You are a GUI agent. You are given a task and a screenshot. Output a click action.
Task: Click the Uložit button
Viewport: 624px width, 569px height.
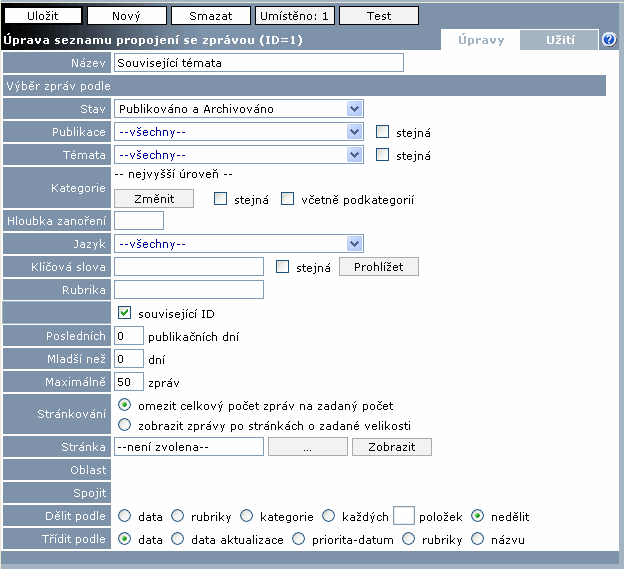tap(42, 16)
